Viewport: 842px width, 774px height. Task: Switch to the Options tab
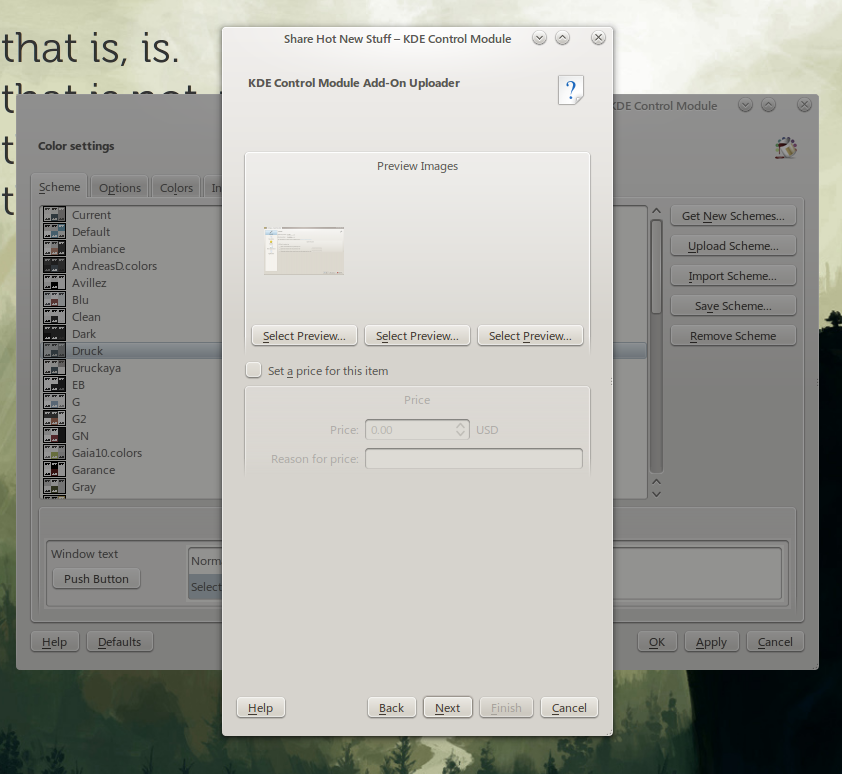click(x=119, y=188)
